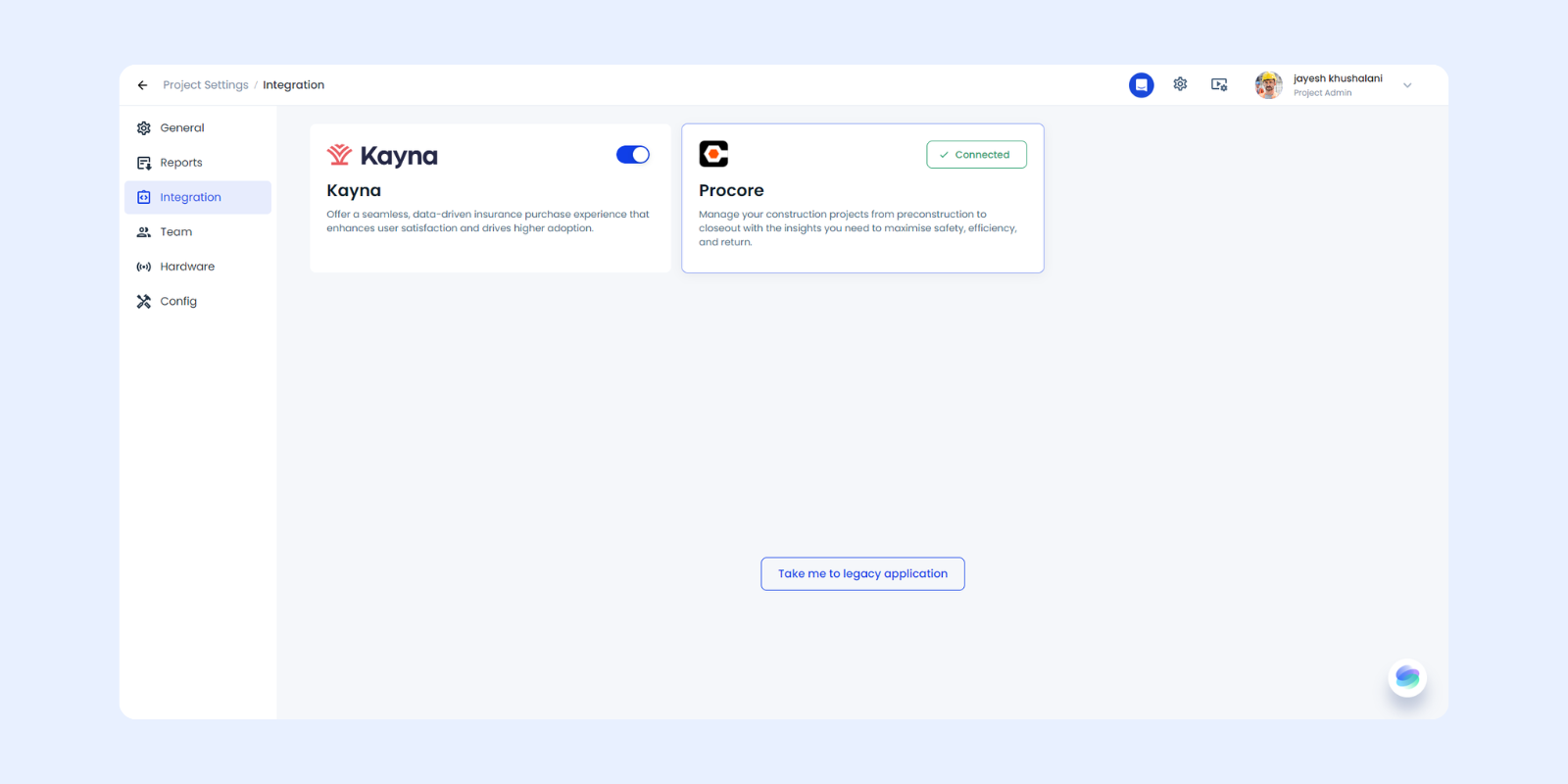Open settings via header gear icon

(1181, 84)
